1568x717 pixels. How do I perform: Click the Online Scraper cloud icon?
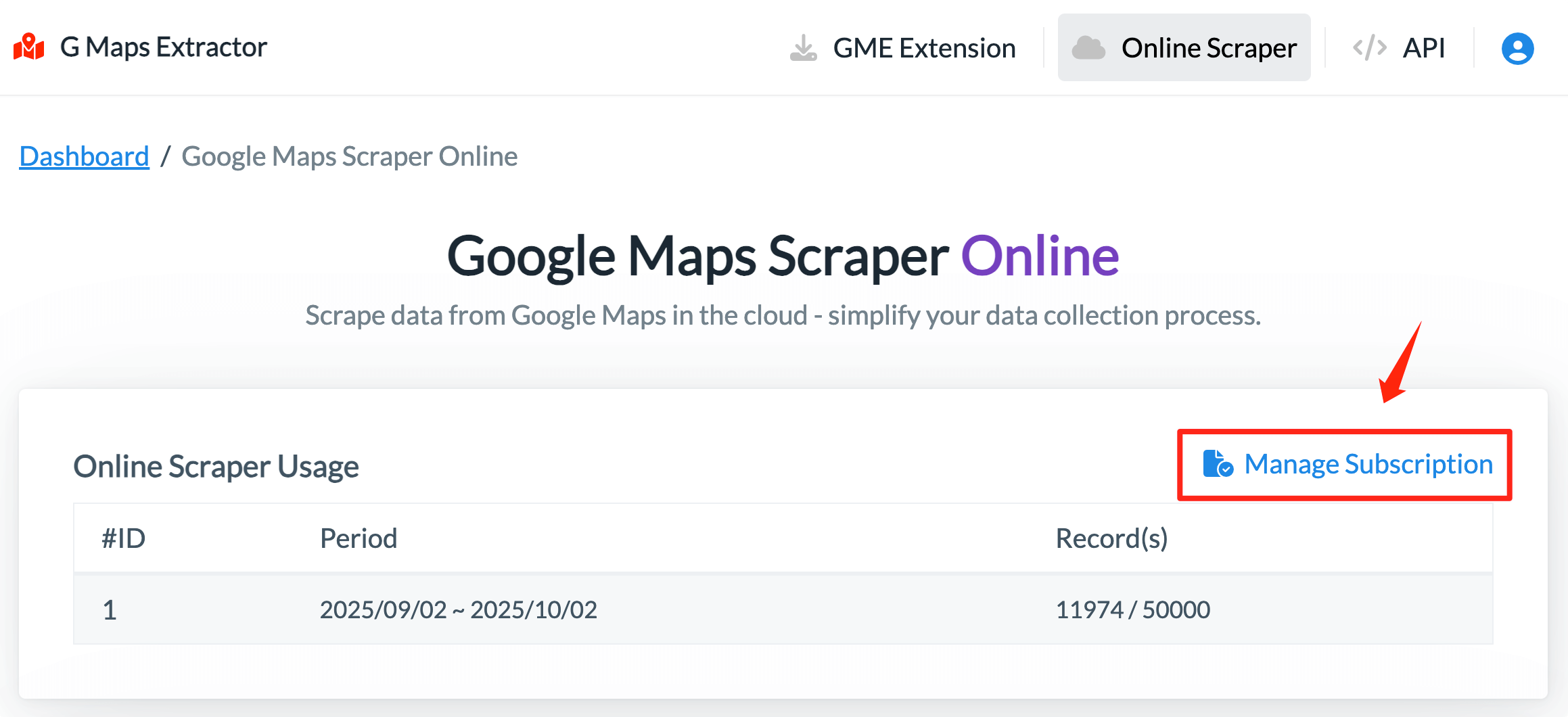[1089, 48]
